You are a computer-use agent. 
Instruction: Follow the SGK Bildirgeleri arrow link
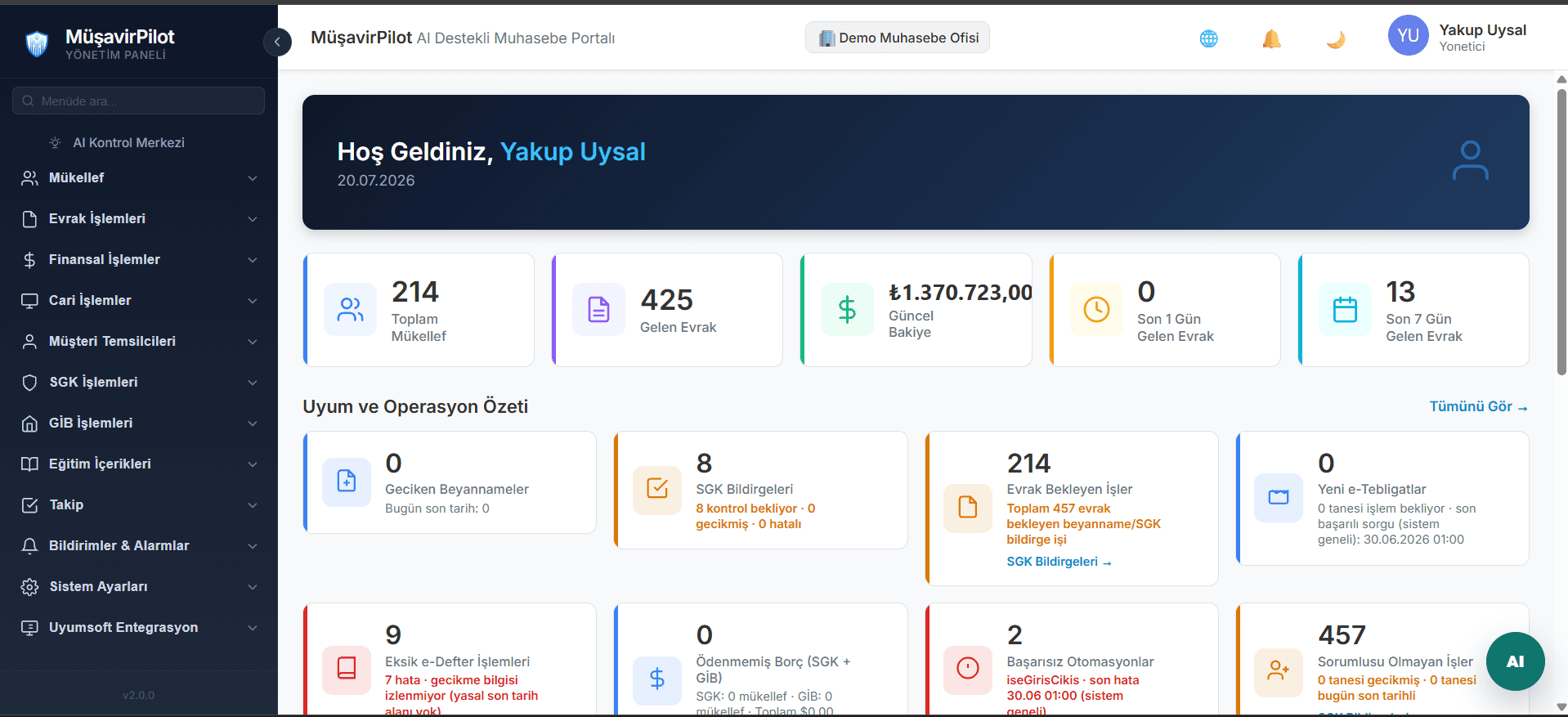pyautogui.click(x=1059, y=562)
